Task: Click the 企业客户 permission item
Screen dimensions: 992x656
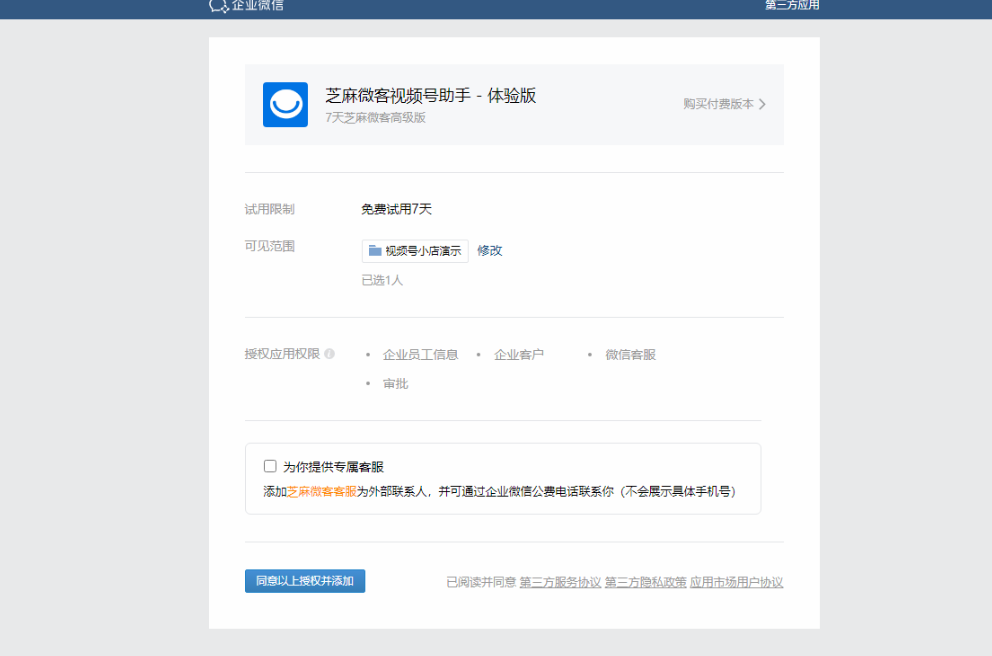Action: click(519, 355)
